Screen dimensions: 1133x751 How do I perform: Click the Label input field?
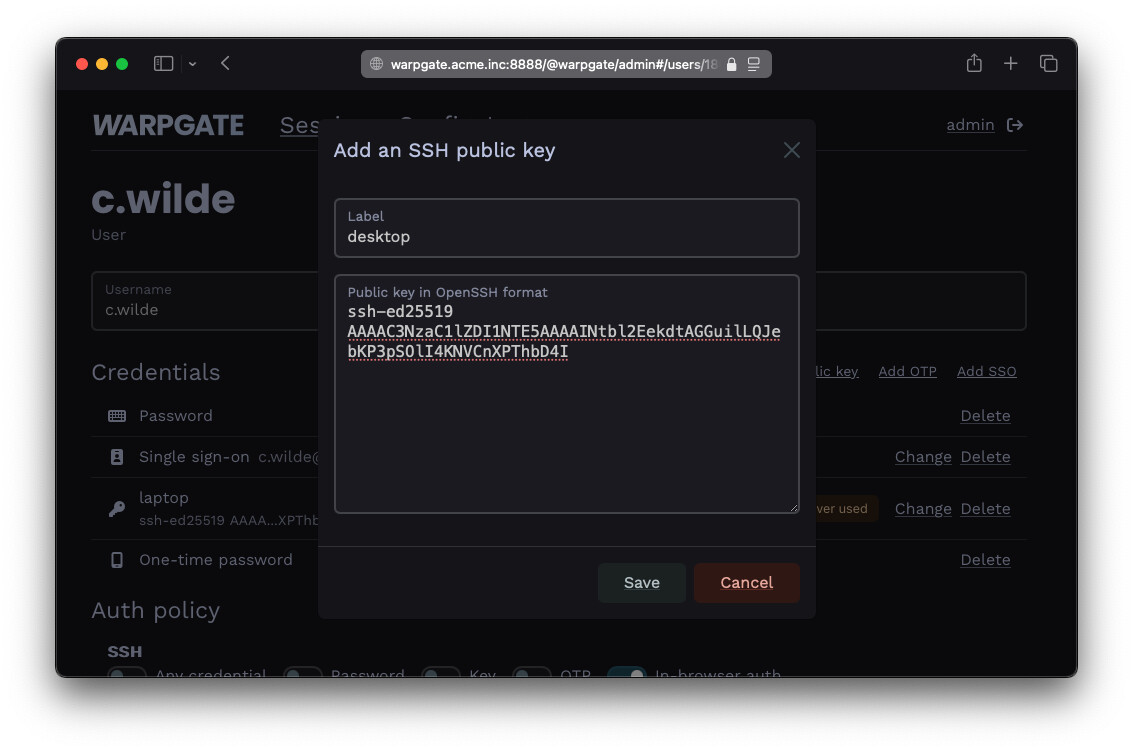(x=566, y=236)
